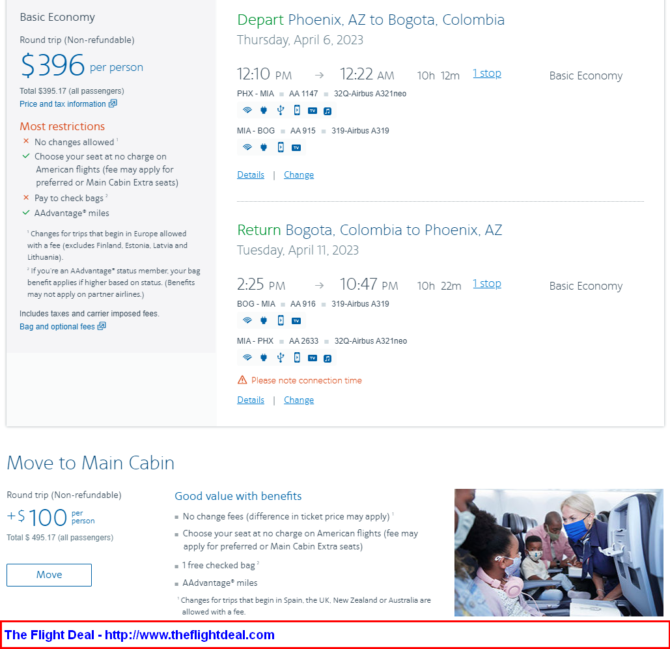This screenshot has height=649, width=670.
Task: Click the 'Move to Main Cabin' heading
Action: tap(91, 463)
